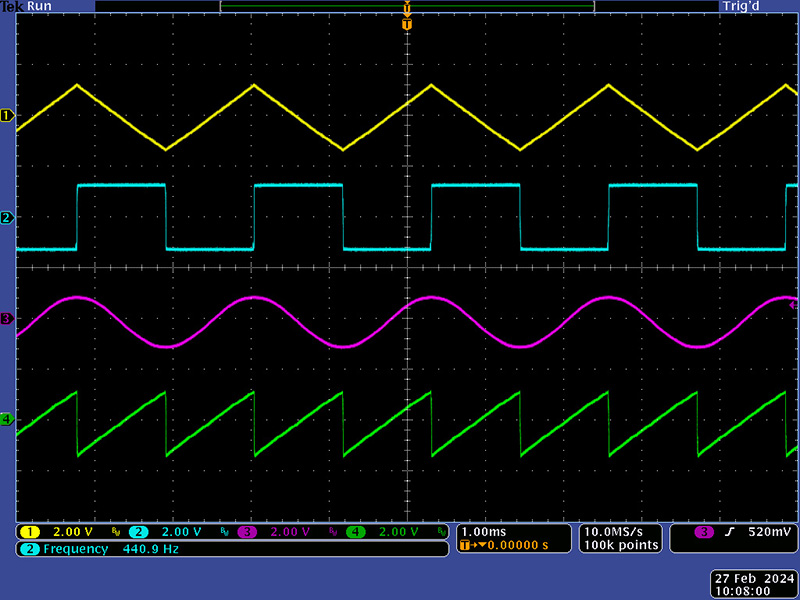
Task: Select the magenta channel 3 badge
Action: click(246, 532)
